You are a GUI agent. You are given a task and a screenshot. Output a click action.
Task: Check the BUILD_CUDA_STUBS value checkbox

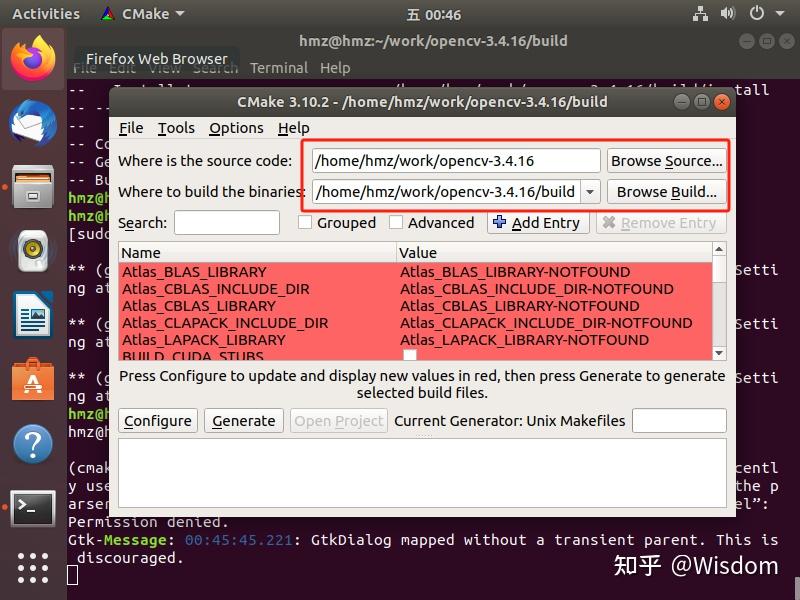click(409, 353)
